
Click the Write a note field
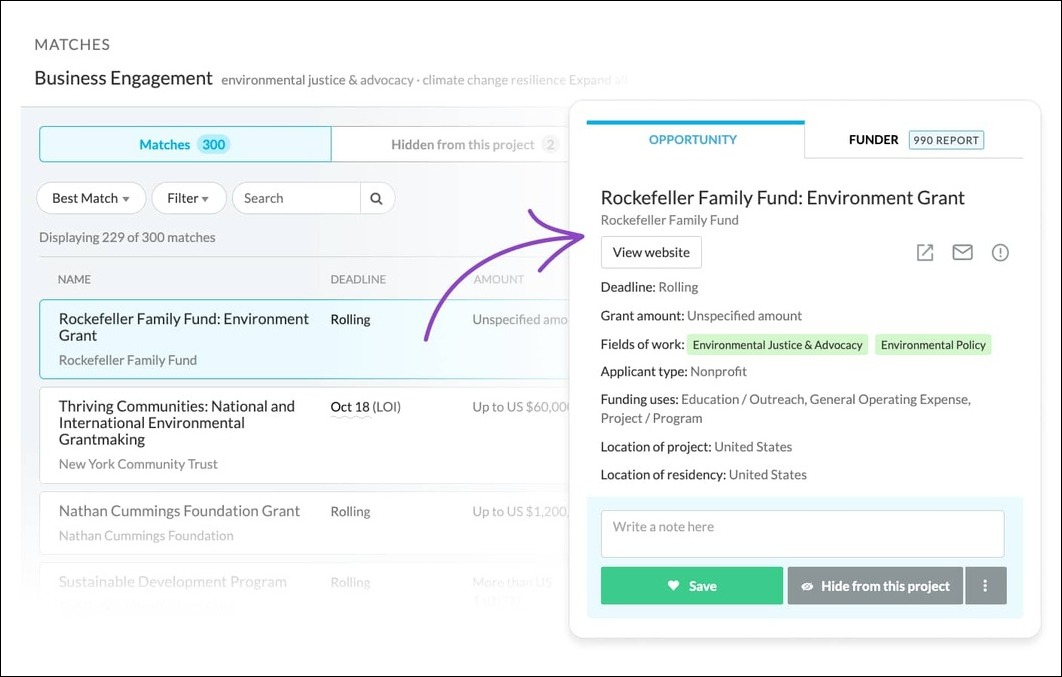click(x=802, y=533)
